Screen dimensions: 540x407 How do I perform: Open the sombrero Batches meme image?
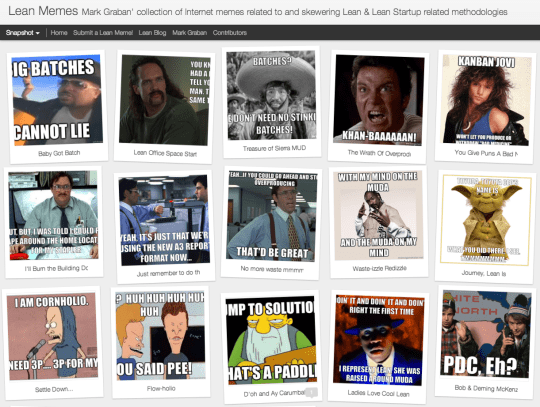click(271, 95)
